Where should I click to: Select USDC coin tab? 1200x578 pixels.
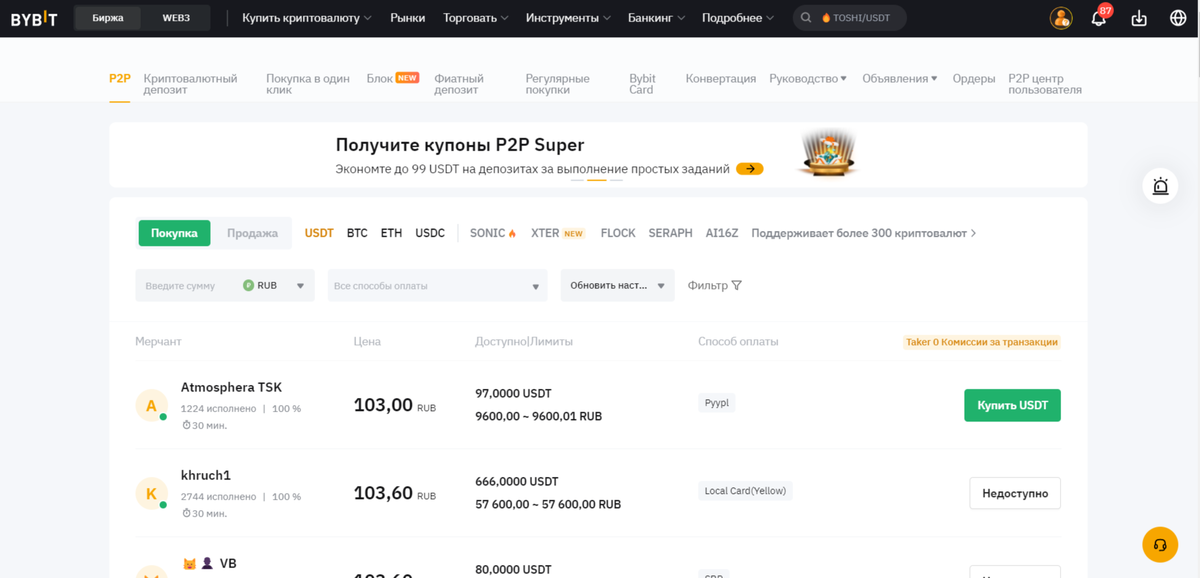click(x=430, y=233)
